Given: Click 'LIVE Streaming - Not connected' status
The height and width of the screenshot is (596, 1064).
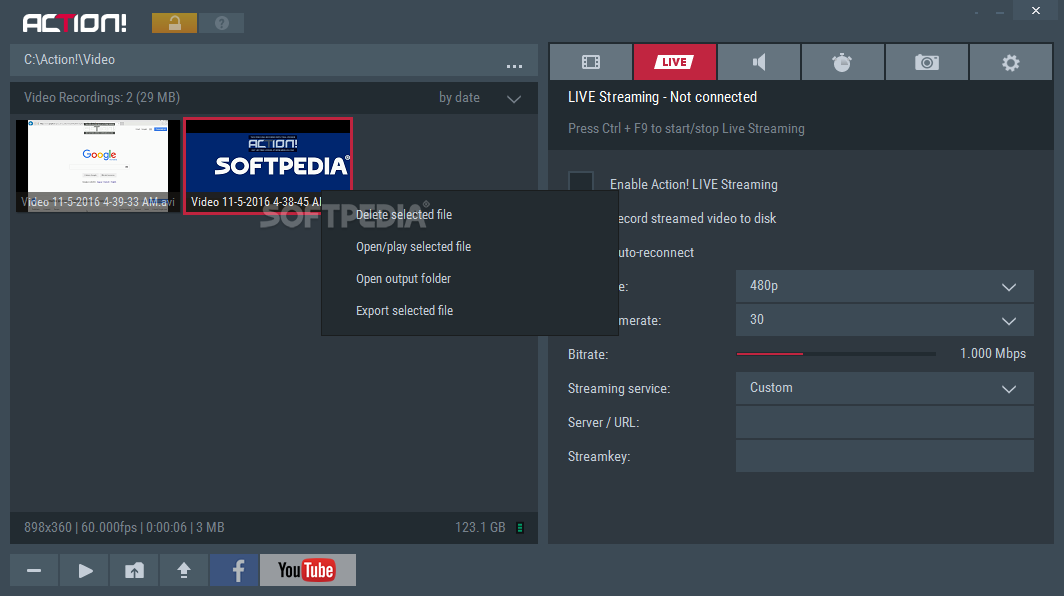Looking at the screenshot, I should click(662, 97).
